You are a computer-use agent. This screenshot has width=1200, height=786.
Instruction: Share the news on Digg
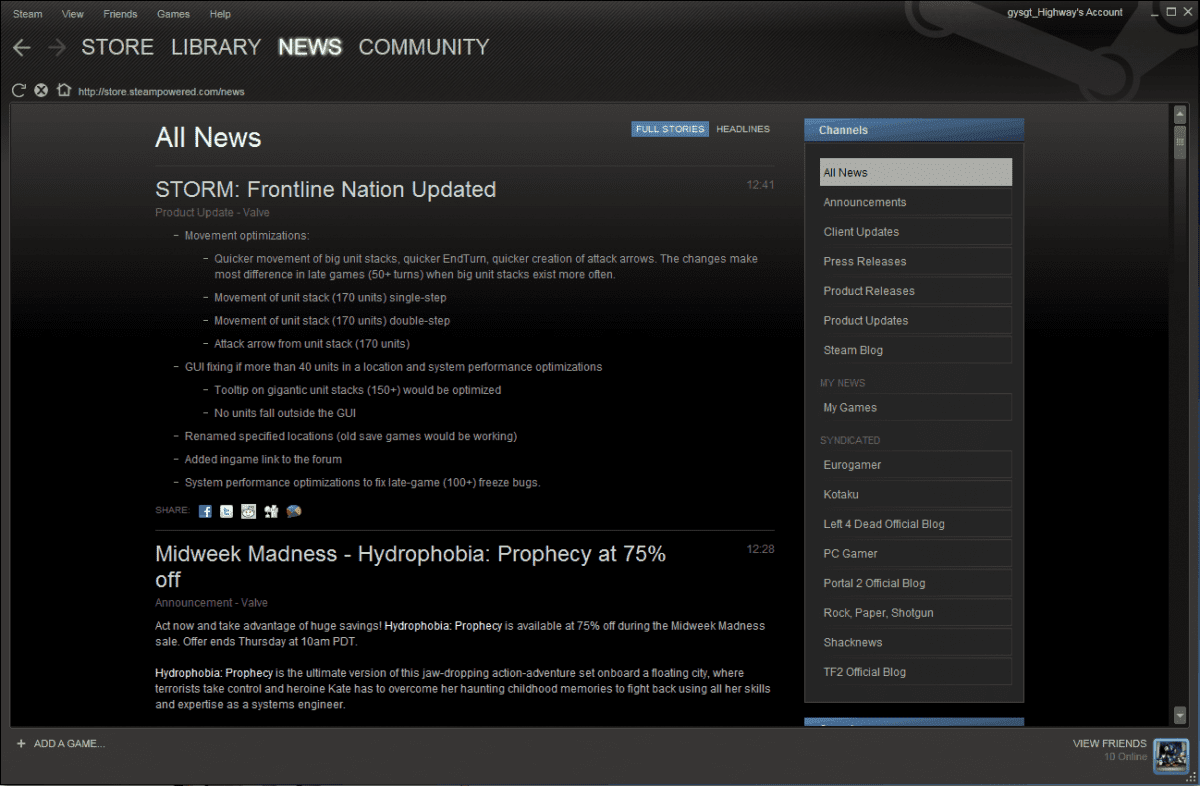click(271, 511)
